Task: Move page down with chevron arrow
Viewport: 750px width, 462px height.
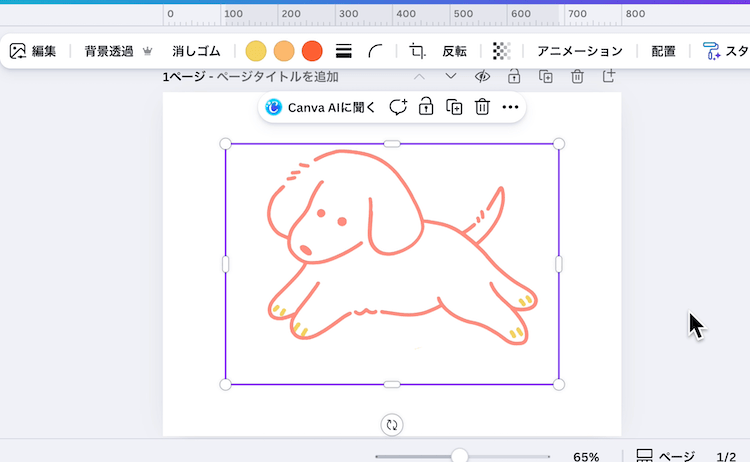Action: tap(451, 77)
